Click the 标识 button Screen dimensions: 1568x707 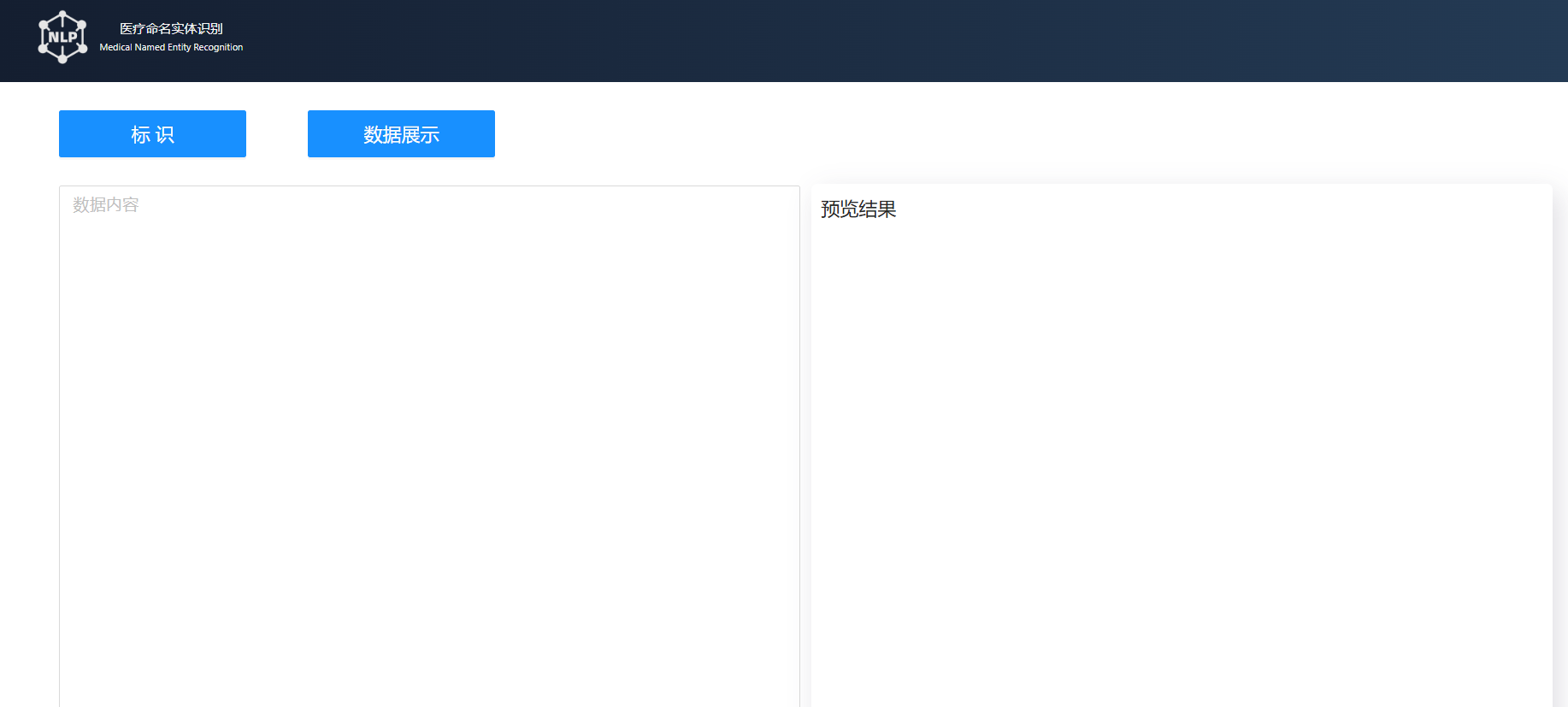(152, 133)
